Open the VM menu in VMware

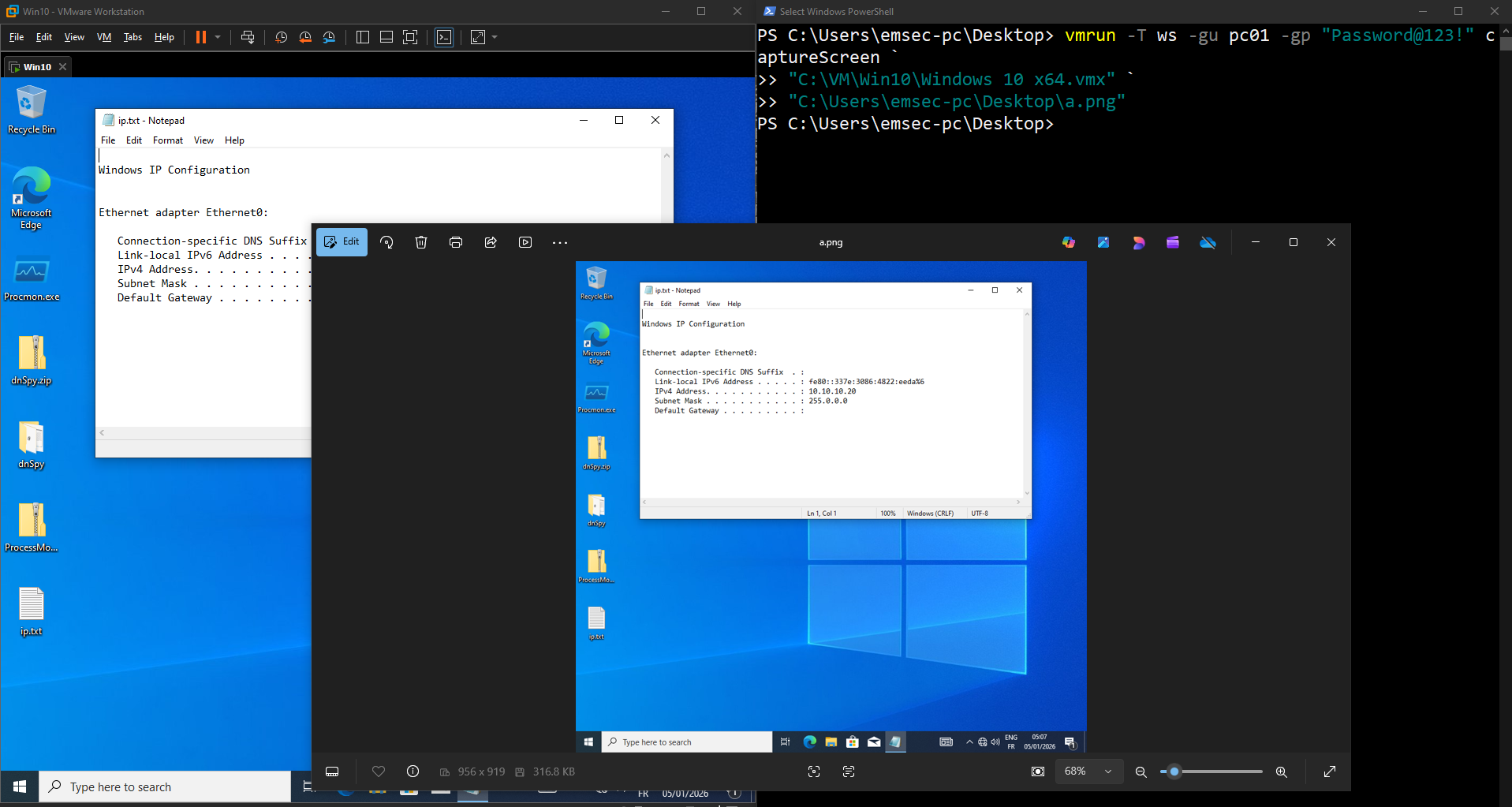tap(104, 37)
